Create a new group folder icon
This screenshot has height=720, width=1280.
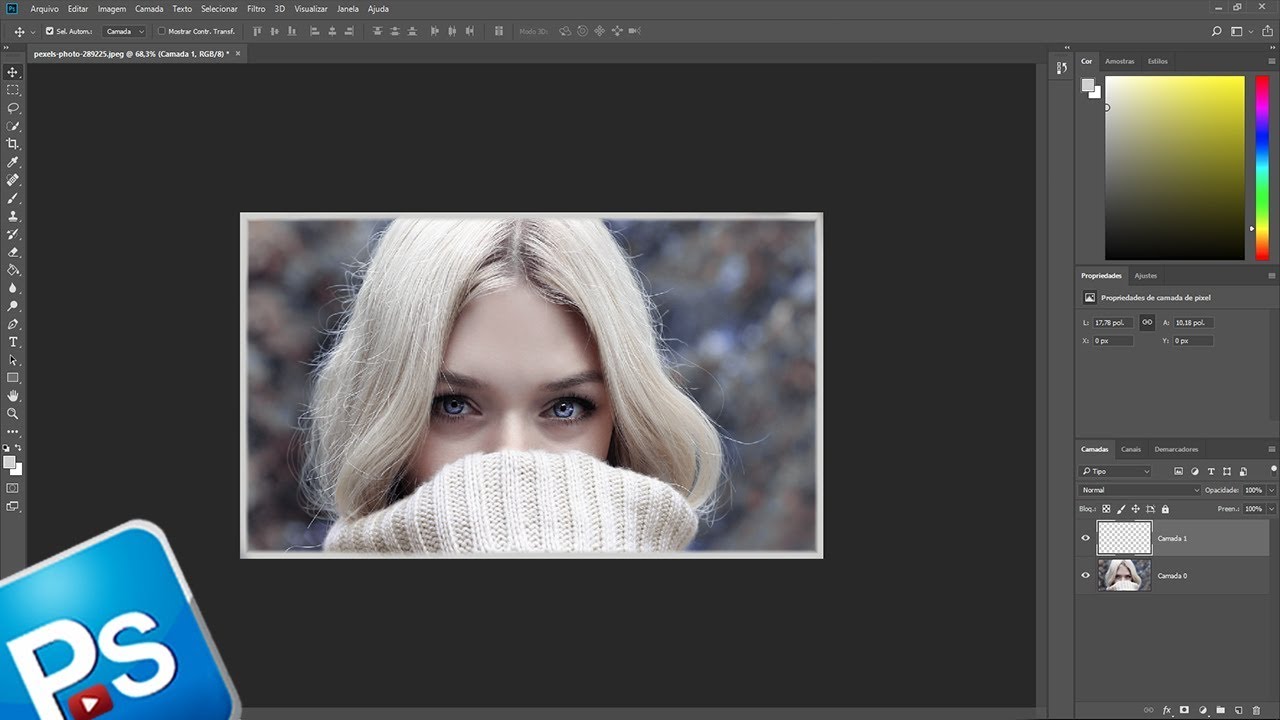click(1220, 710)
